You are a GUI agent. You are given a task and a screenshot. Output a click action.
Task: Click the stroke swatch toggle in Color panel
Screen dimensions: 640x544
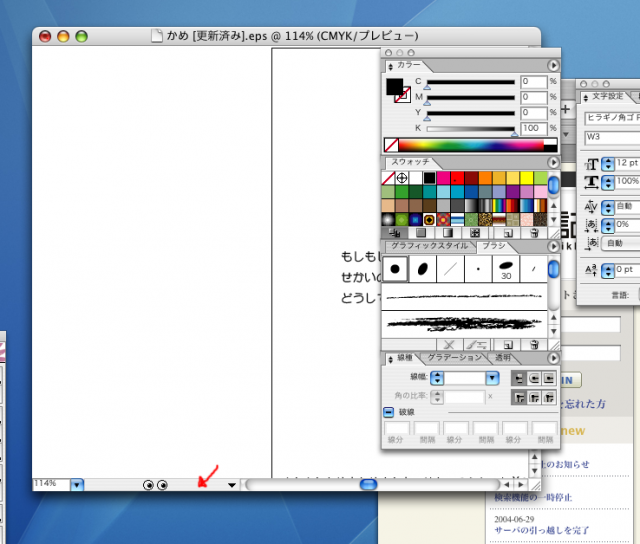click(x=402, y=95)
